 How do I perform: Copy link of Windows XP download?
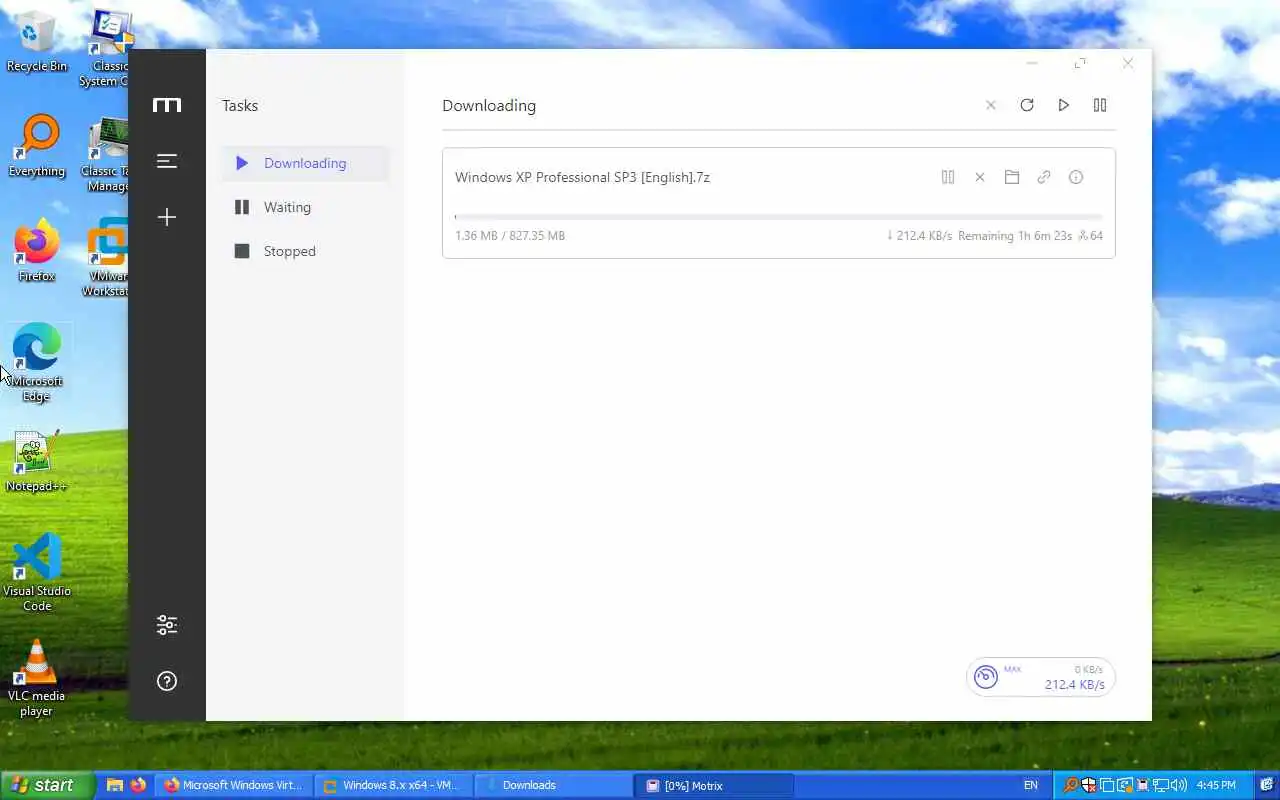pos(1044,177)
